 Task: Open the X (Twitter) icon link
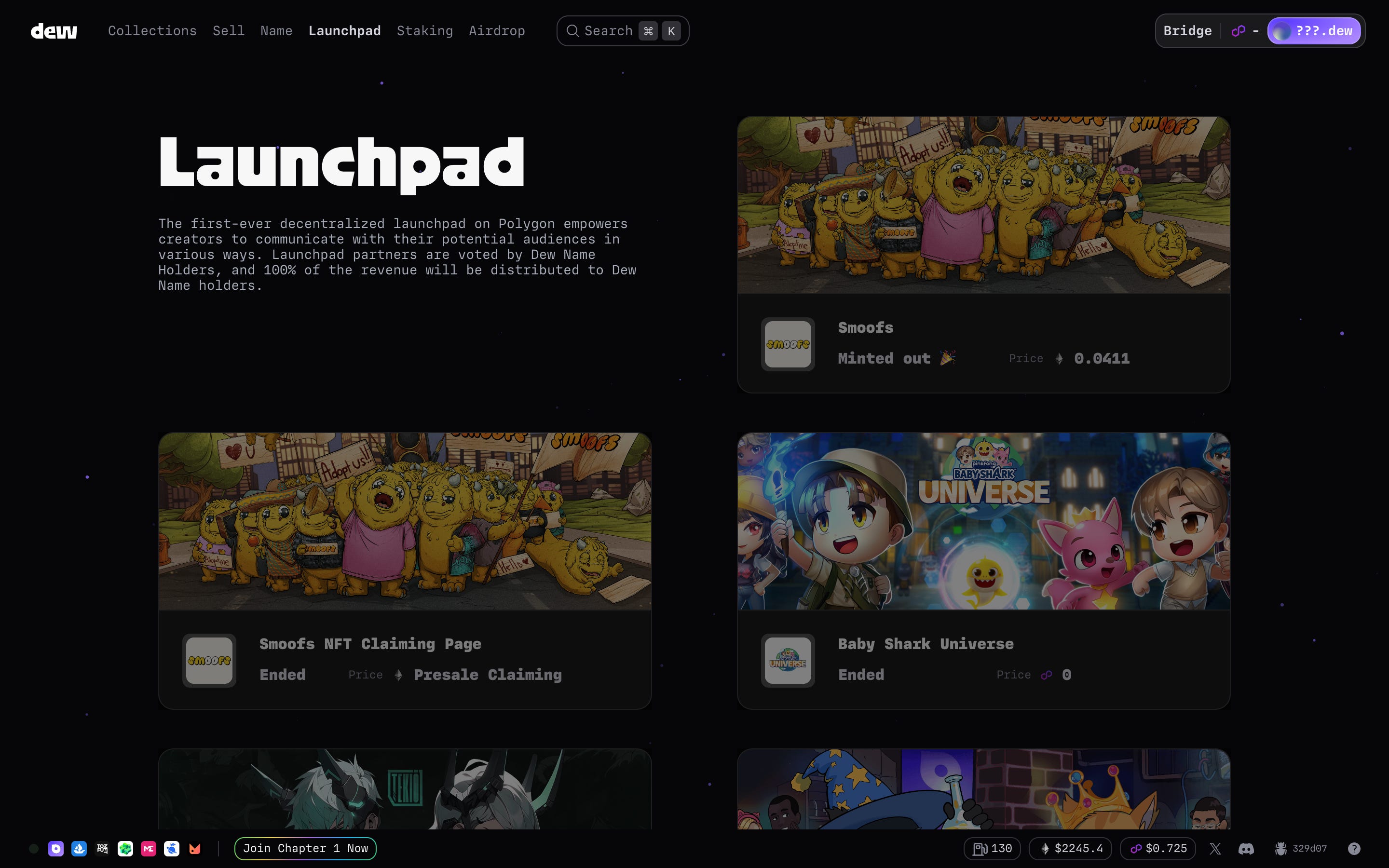coord(1215,849)
